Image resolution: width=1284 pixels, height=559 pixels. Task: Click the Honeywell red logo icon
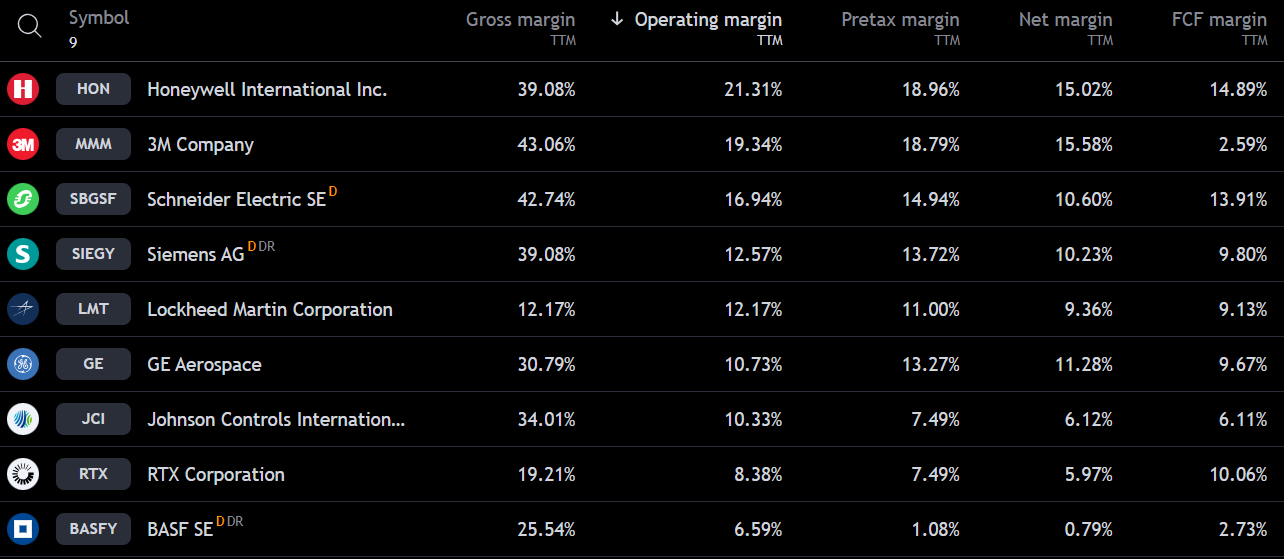click(x=23, y=89)
